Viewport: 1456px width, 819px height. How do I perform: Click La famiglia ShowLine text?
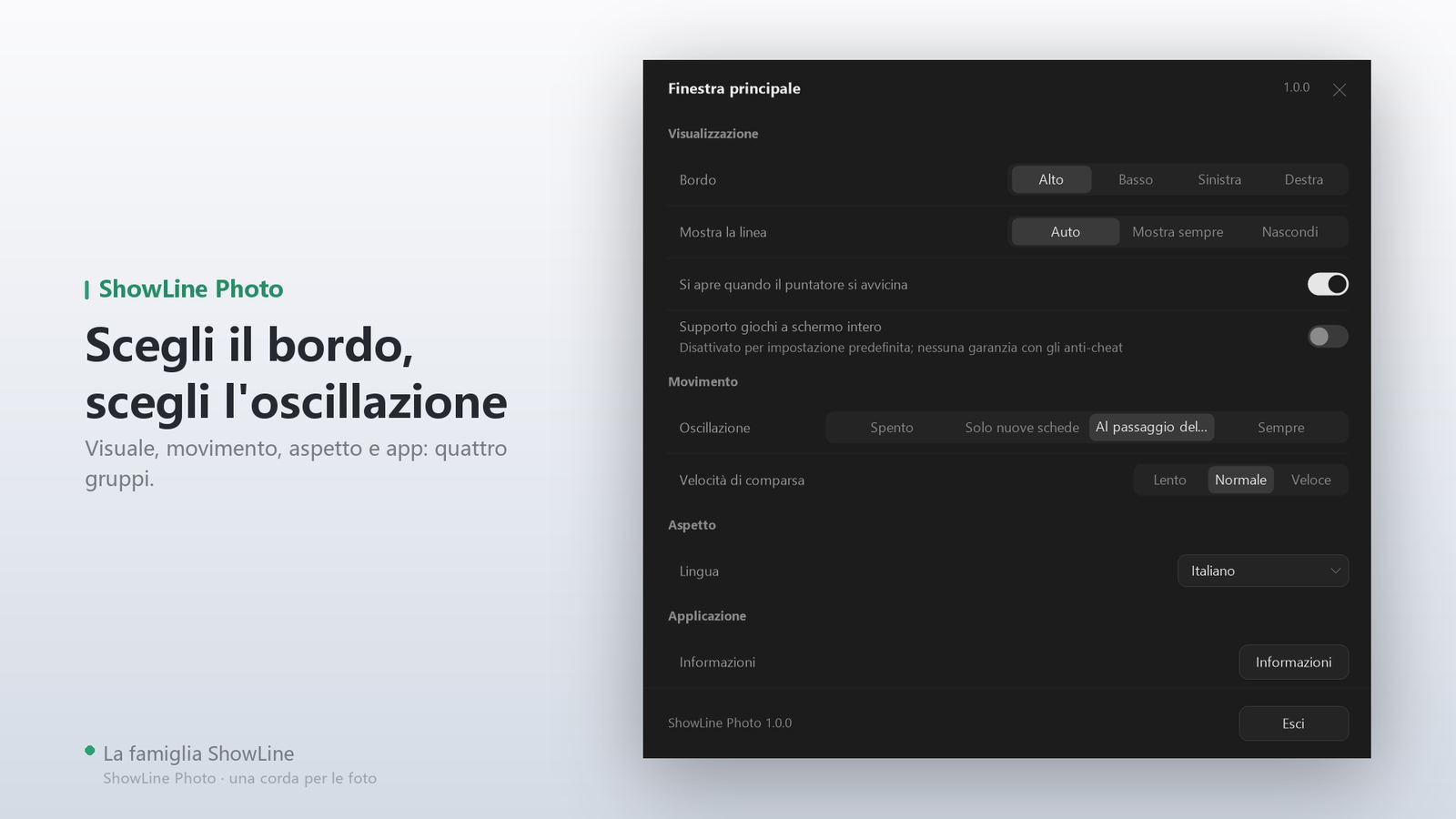click(198, 753)
